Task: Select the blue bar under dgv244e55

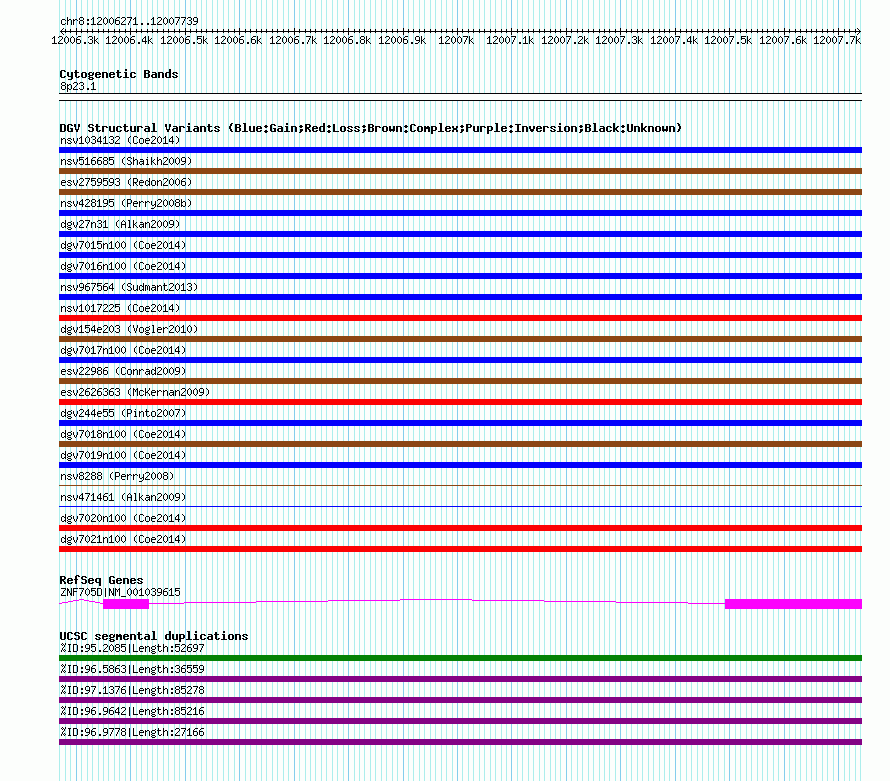Action: (x=460, y=423)
